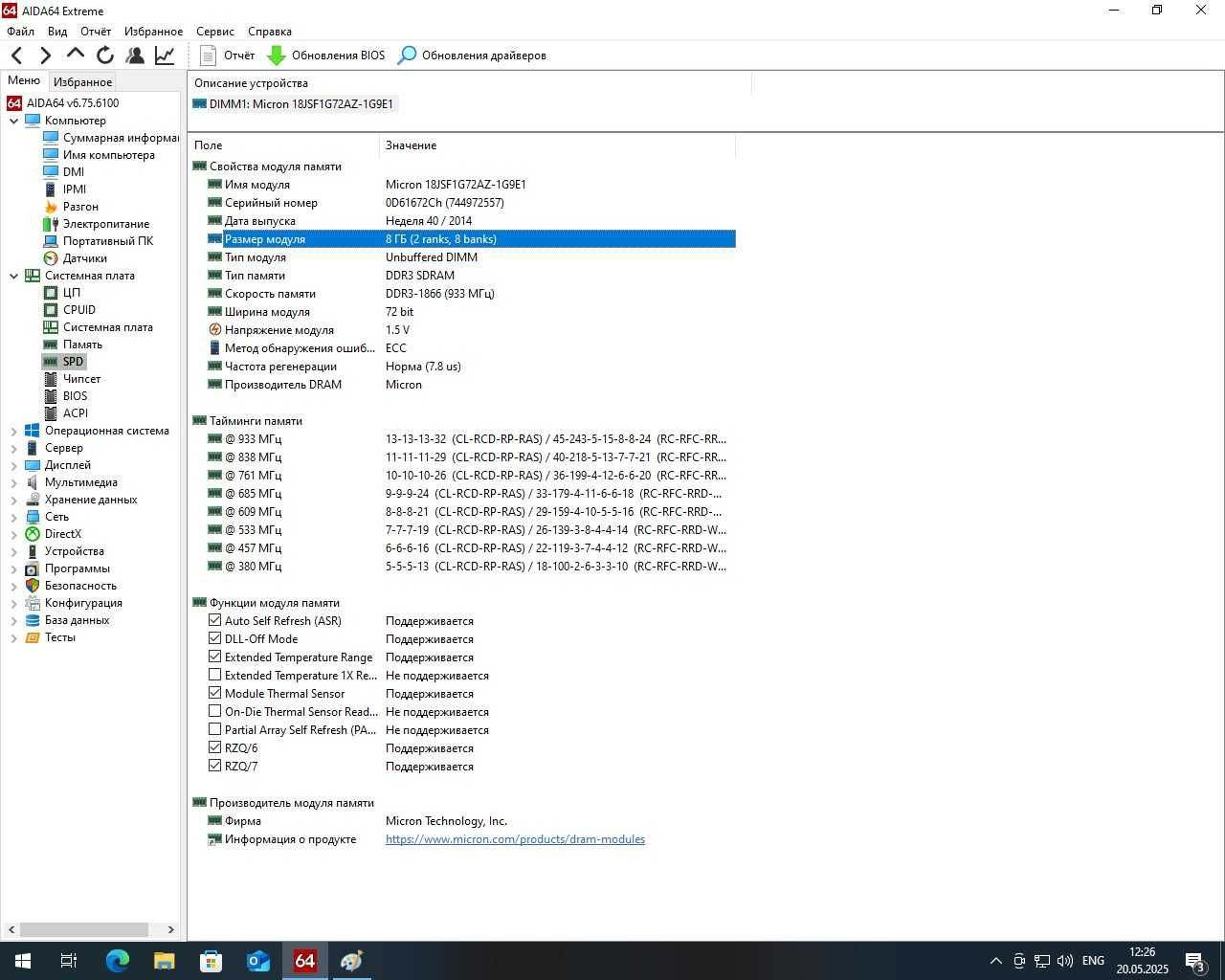The width and height of the screenshot is (1225, 980).
Task: Select Суммарная информация tree item
Action: click(111, 138)
